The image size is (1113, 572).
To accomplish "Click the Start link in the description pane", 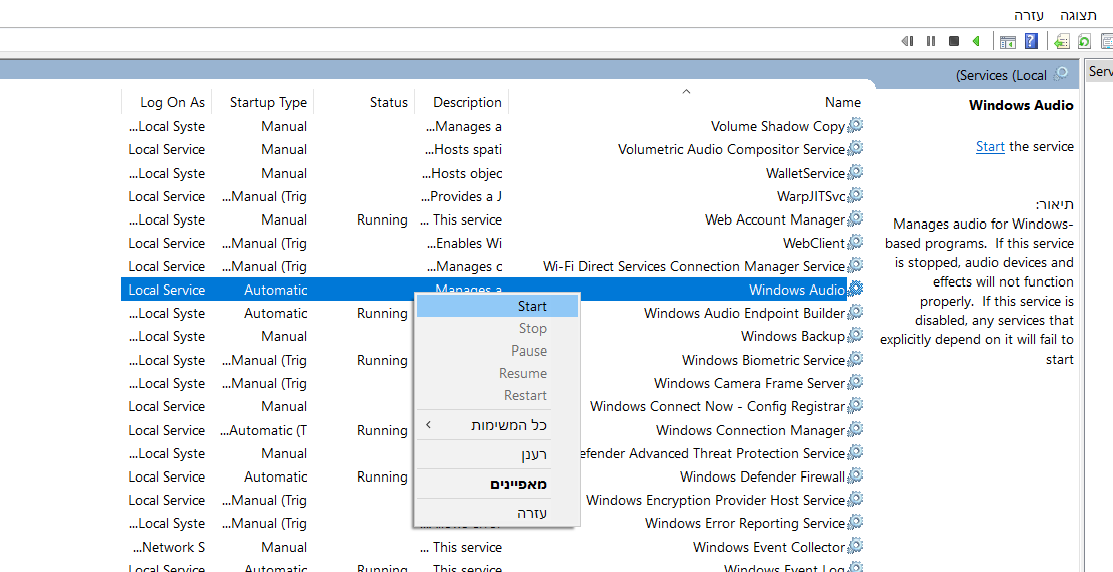I will (x=990, y=146).
